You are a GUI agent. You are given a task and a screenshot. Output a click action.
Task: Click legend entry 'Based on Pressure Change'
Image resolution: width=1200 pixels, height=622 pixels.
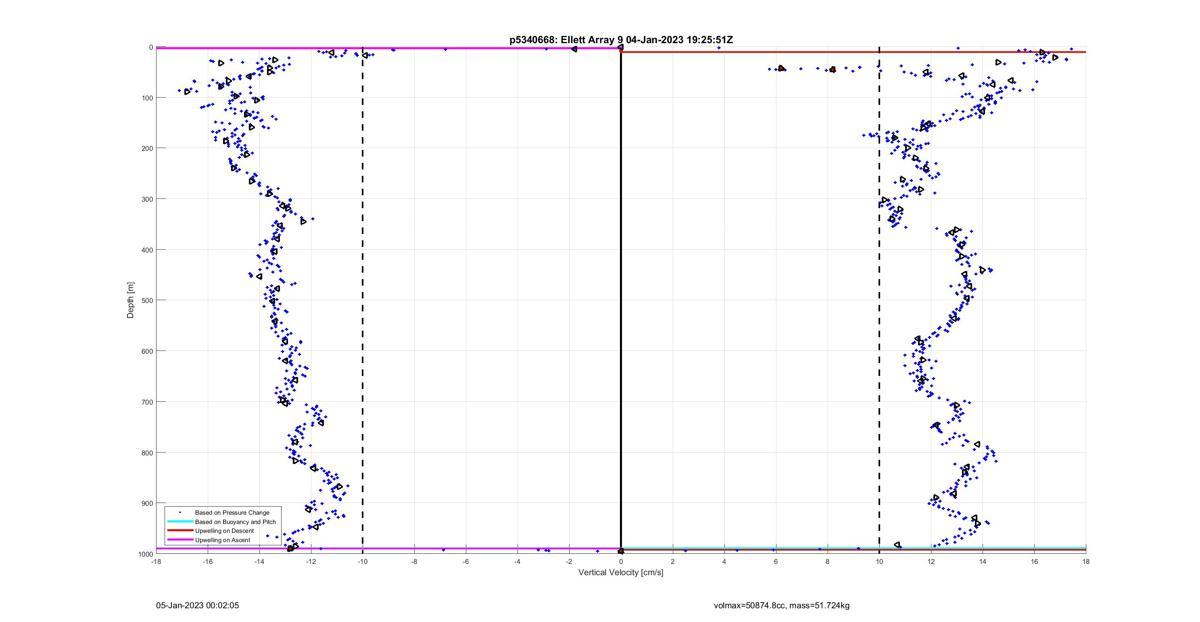click(232, 513)
